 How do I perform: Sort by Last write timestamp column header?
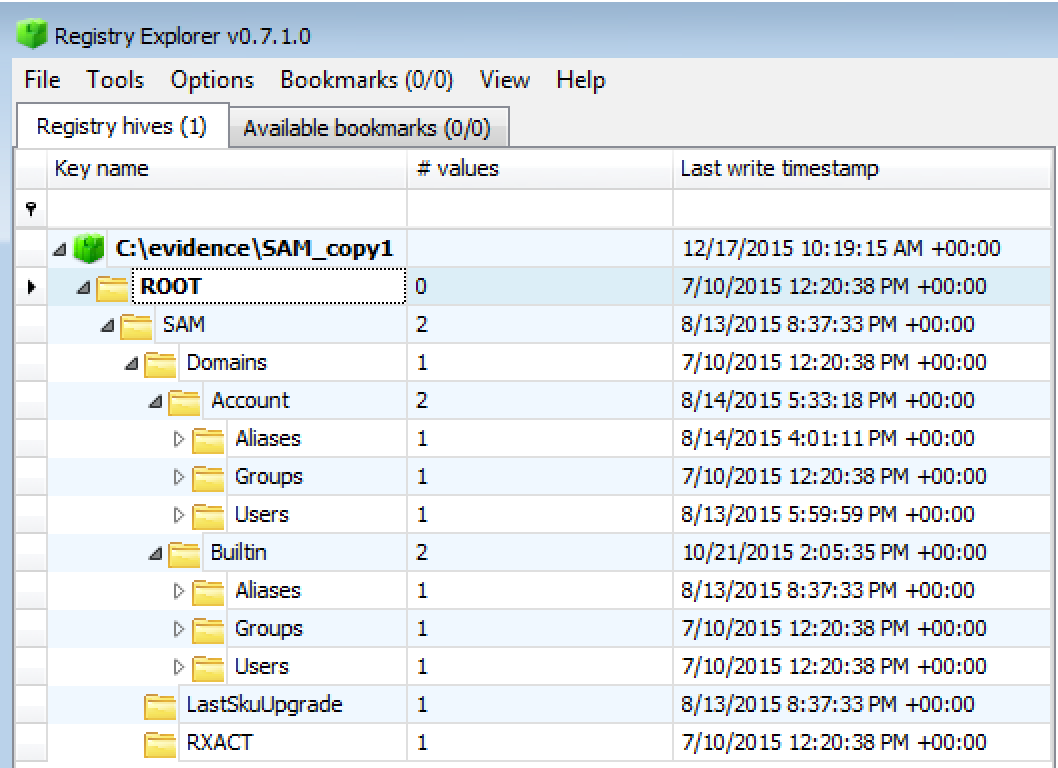(862, 168)
